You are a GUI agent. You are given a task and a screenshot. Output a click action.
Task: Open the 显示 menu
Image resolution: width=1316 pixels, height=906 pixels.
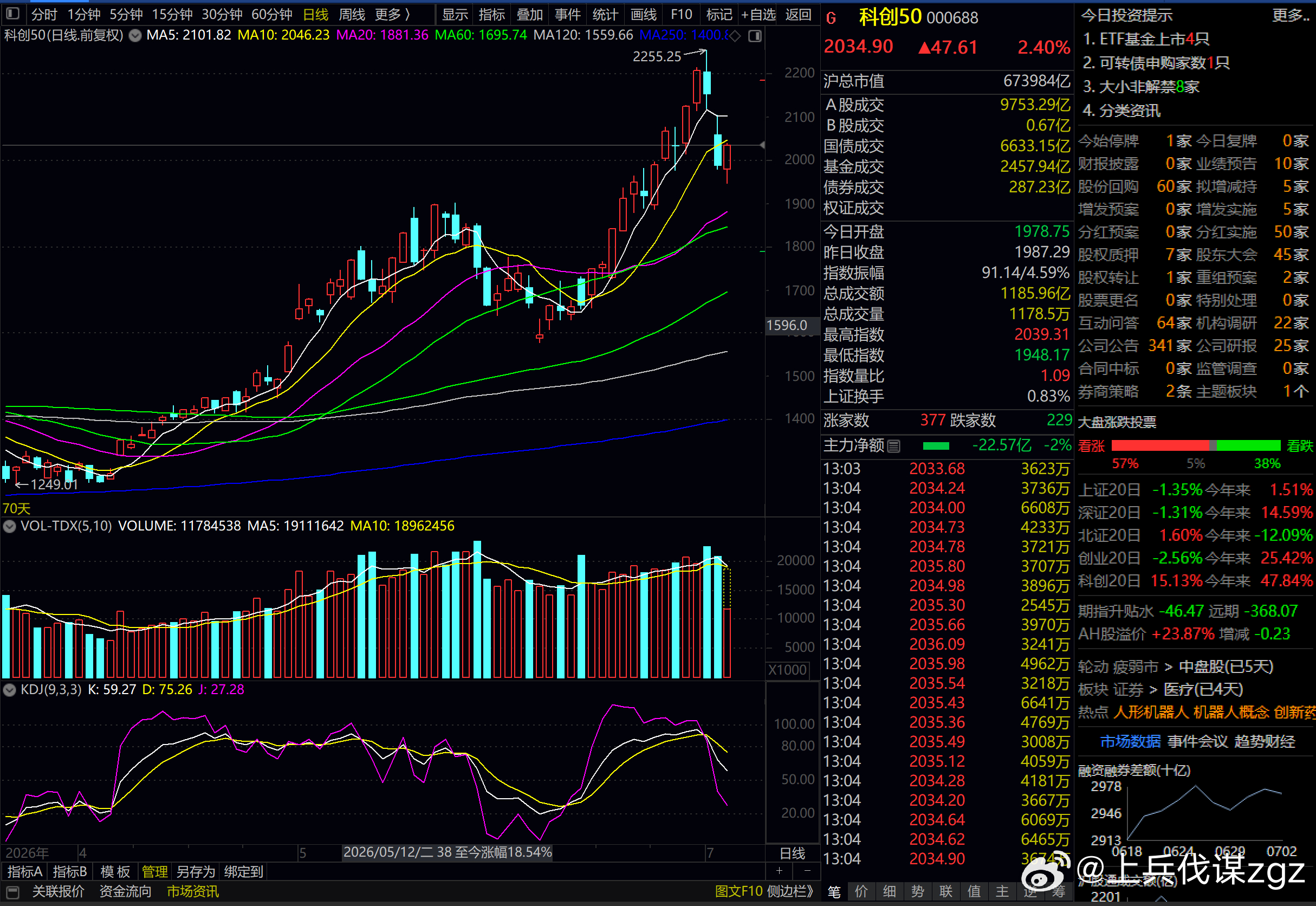455,14
